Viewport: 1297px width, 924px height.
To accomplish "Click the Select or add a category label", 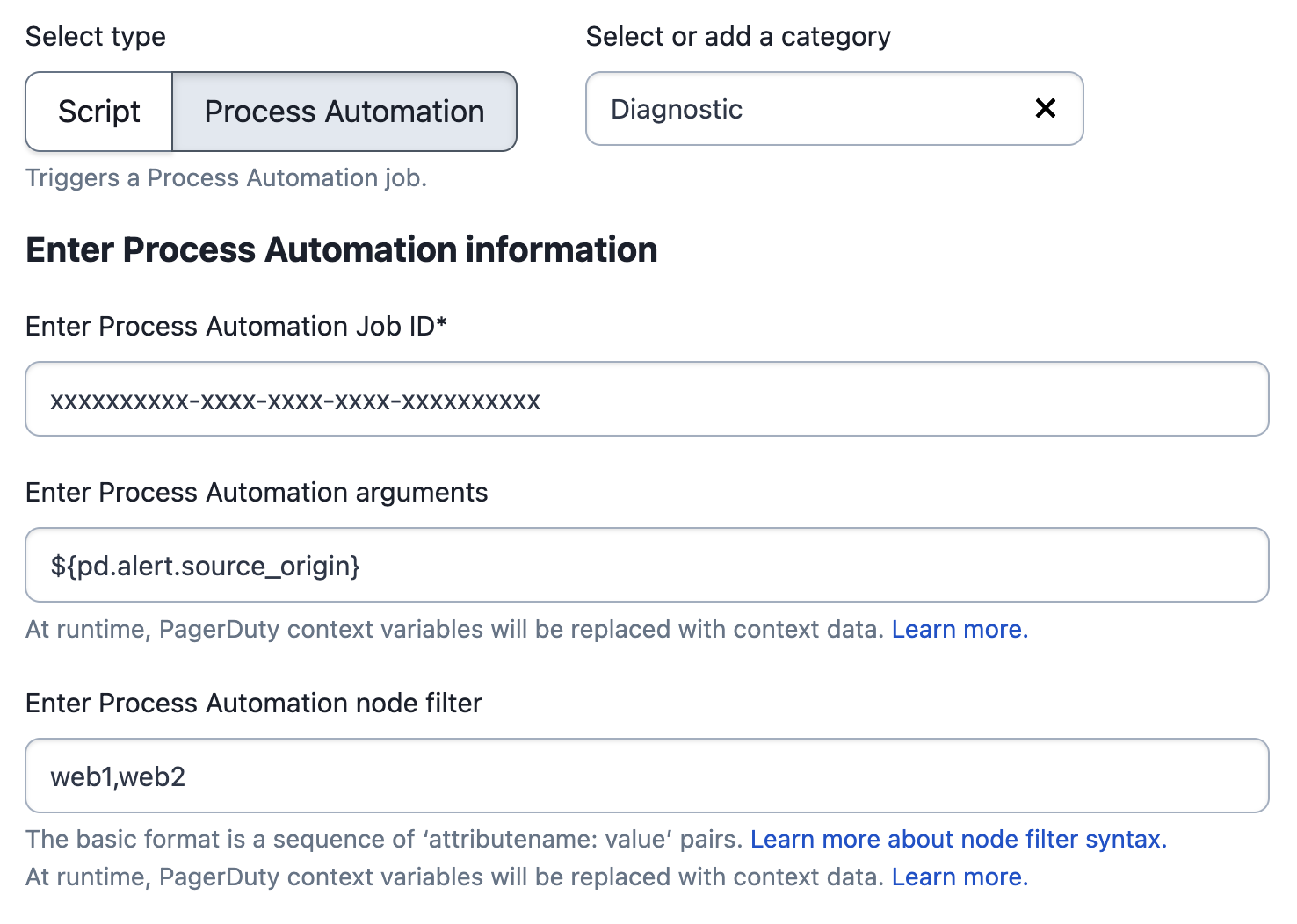I will [x=737, y=37].
